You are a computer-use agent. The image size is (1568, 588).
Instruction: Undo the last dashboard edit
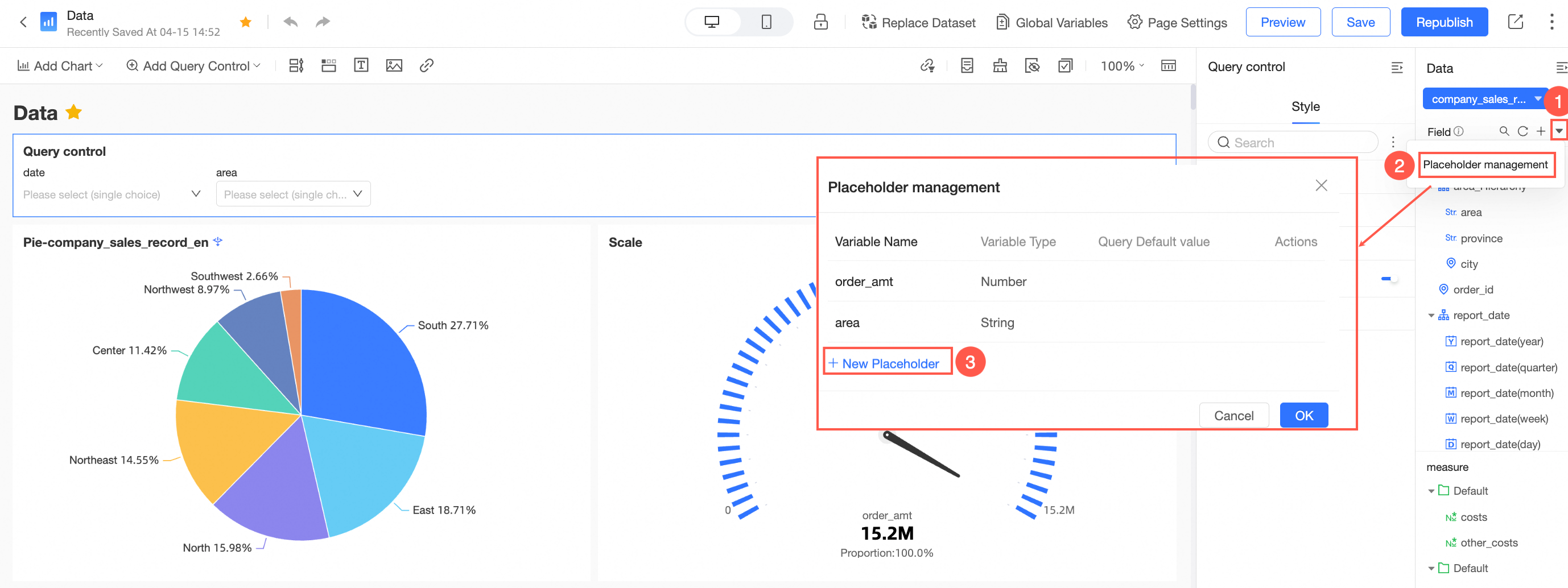pos(290,23)
